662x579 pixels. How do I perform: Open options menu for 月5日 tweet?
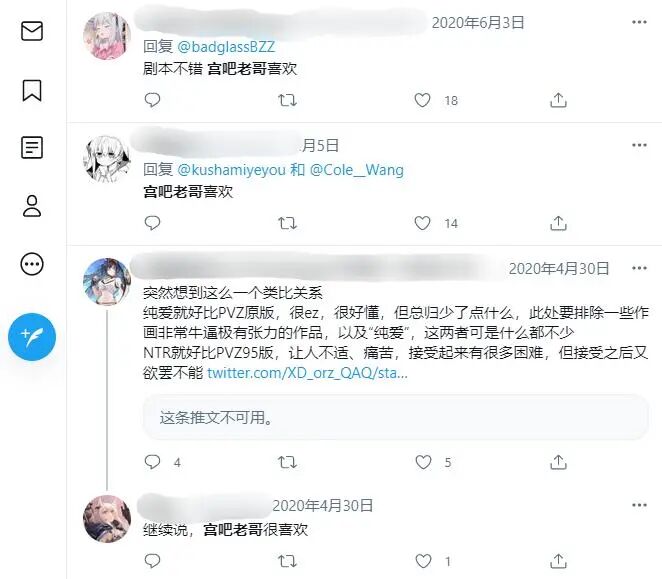(x=639, y=145)
